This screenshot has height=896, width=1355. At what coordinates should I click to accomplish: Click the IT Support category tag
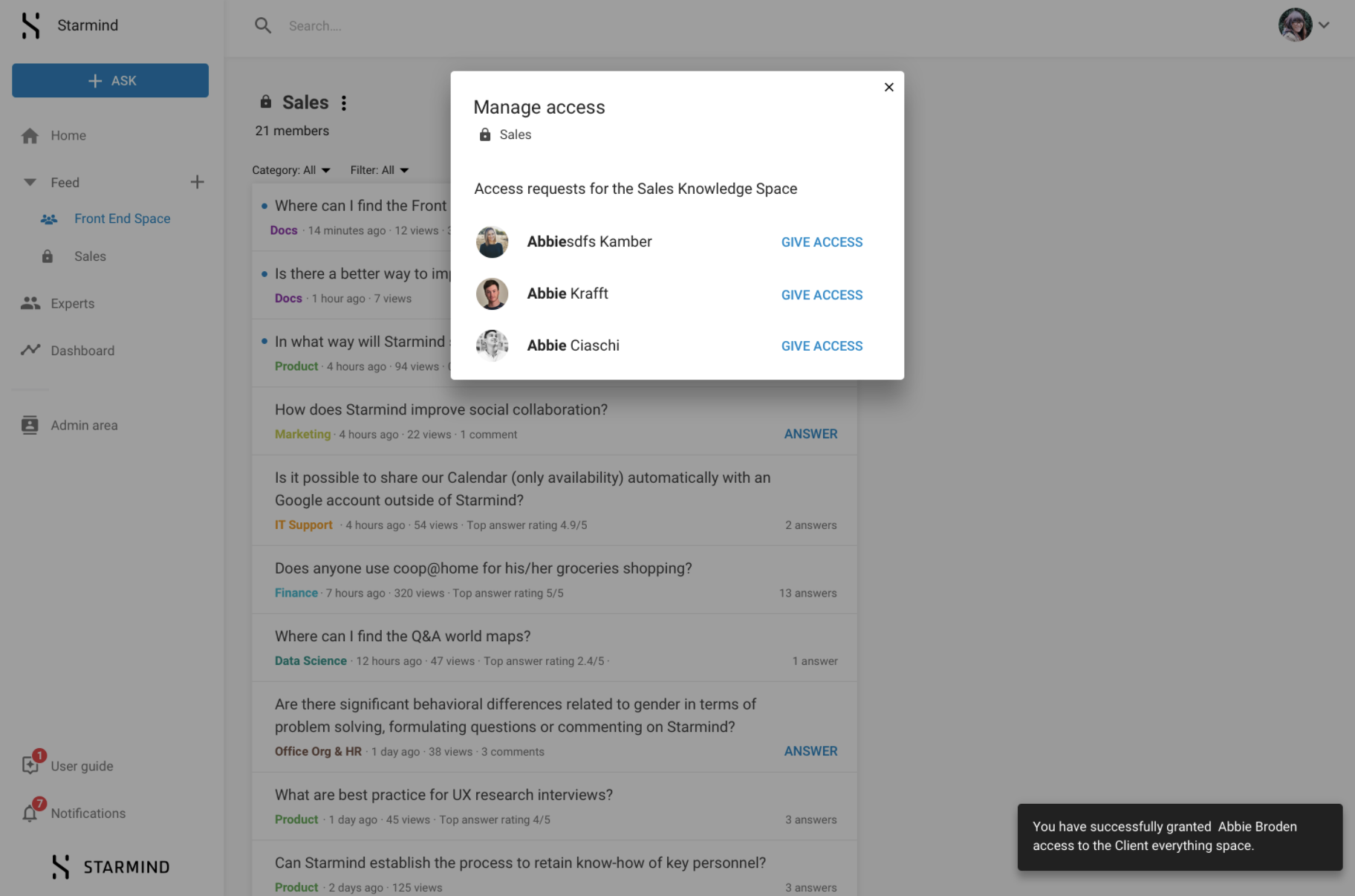(304, 525)
